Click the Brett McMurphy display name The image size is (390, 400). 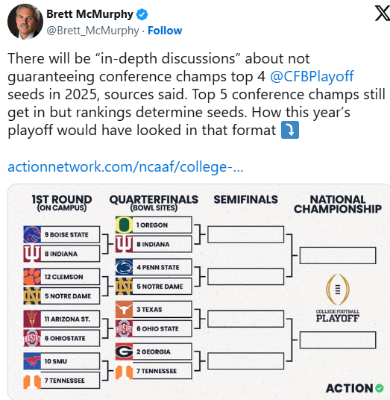tap(90, 14)
